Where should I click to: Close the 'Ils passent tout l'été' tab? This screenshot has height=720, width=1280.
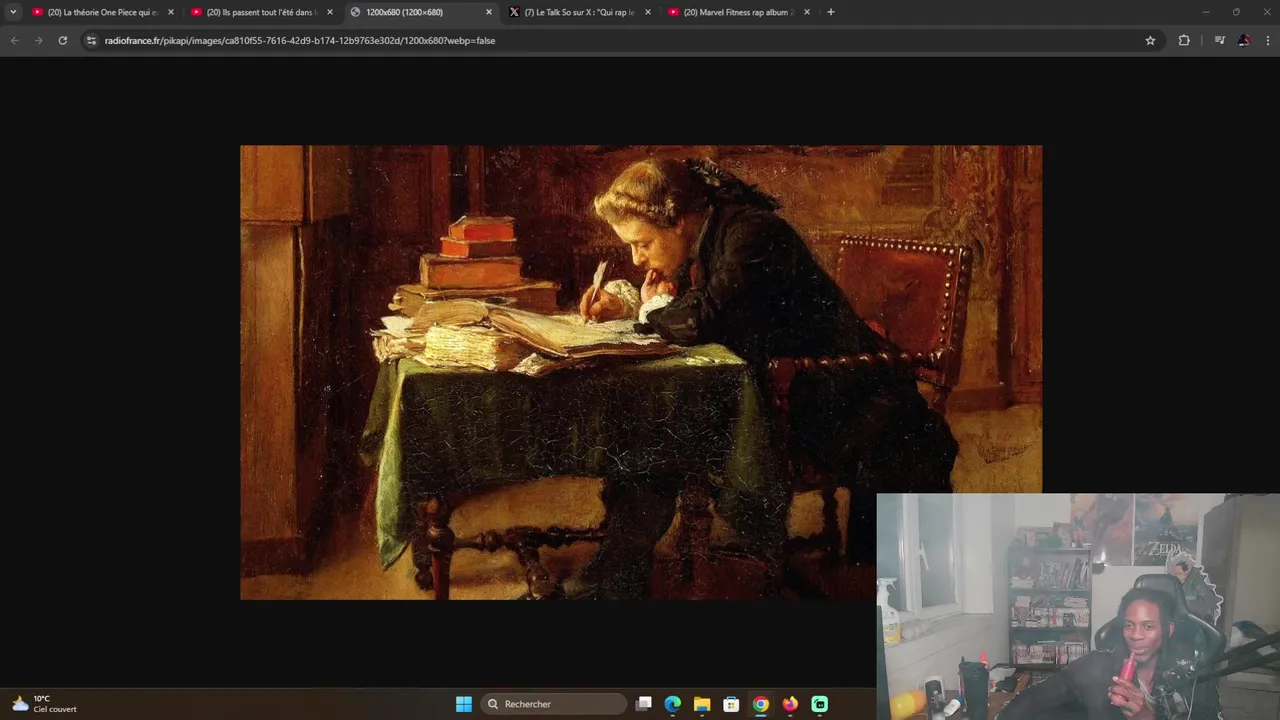[x=330, y=12]
